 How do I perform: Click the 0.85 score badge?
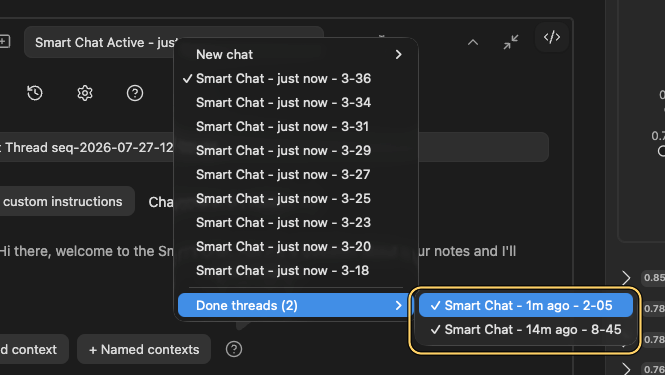point(654,277)
